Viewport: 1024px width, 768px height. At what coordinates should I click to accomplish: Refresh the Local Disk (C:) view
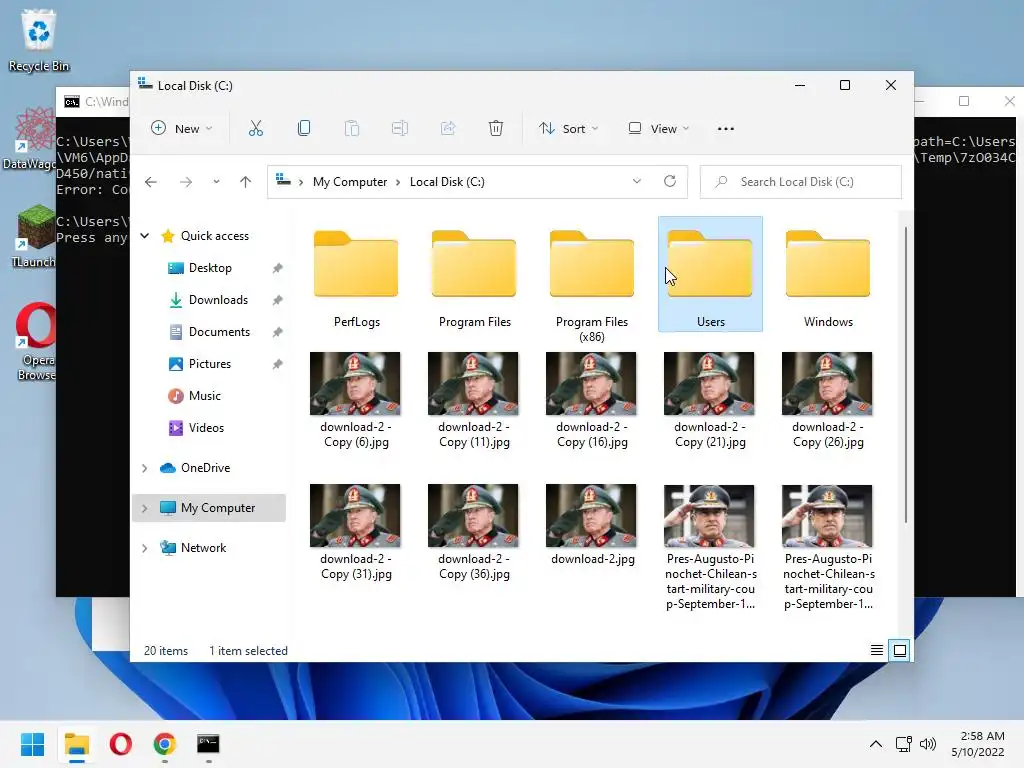[x=670, y=182]
